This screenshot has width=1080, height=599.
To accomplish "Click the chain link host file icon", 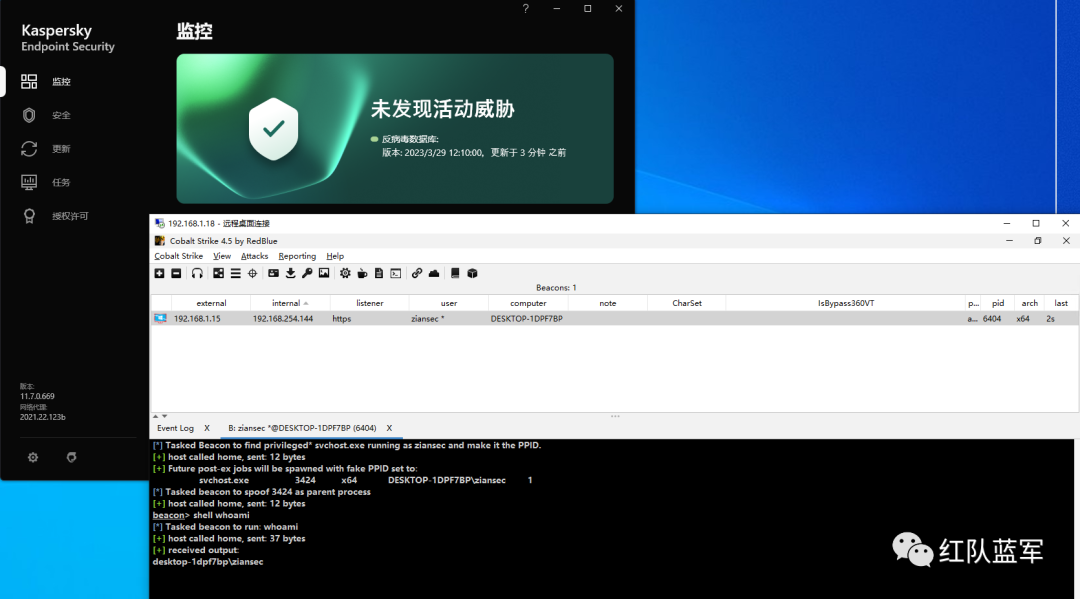I will 417,273.
